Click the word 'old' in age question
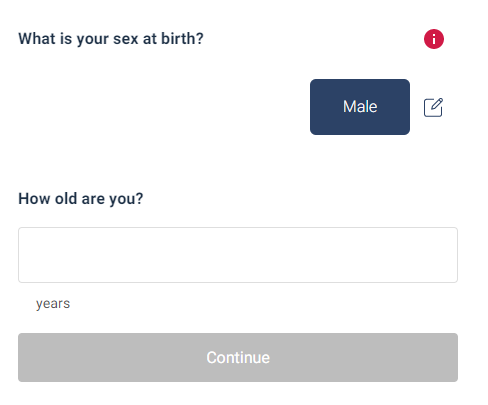488x405 pixels. pos(66,198)
